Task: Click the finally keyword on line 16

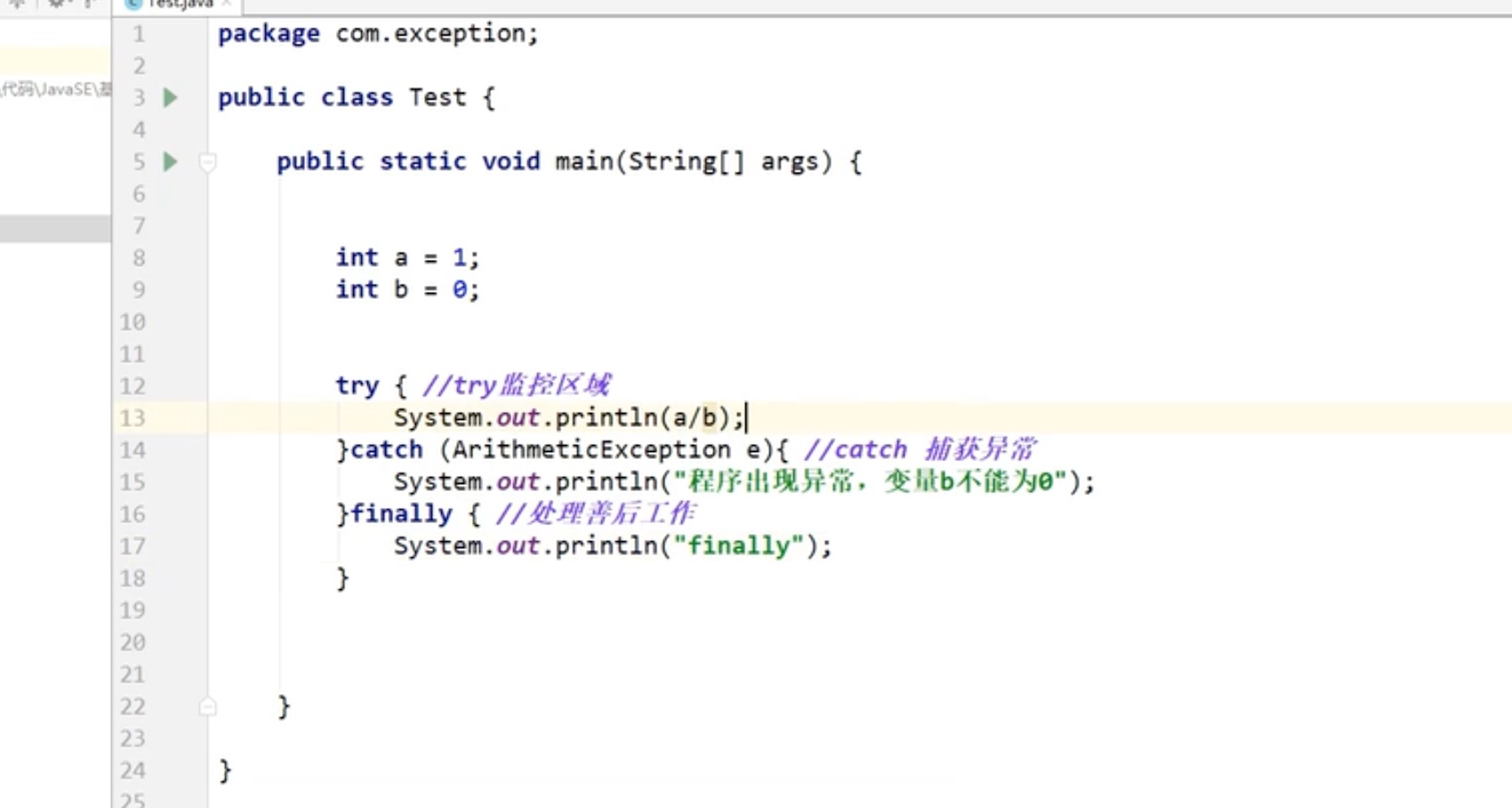Action: tap(401, 513)
